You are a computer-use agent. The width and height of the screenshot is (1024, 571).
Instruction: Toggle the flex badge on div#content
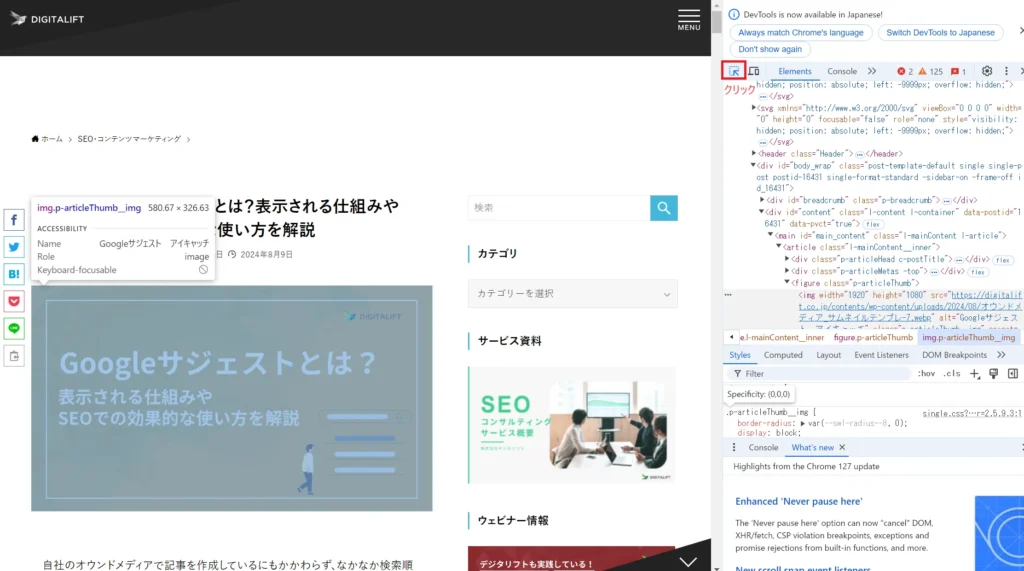pyautogui.click(x=872, y=225)
